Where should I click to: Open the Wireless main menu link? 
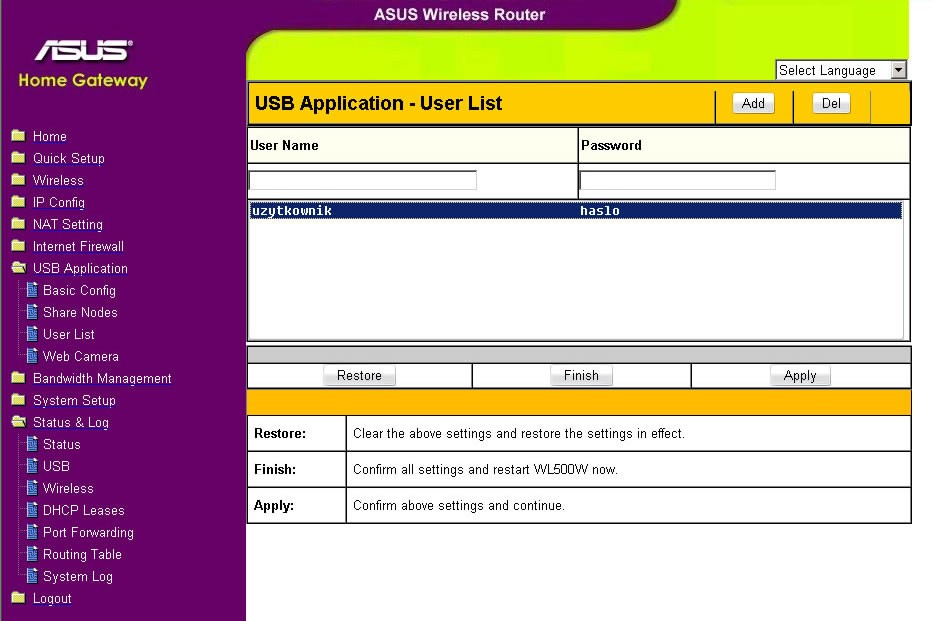point(58,180)
